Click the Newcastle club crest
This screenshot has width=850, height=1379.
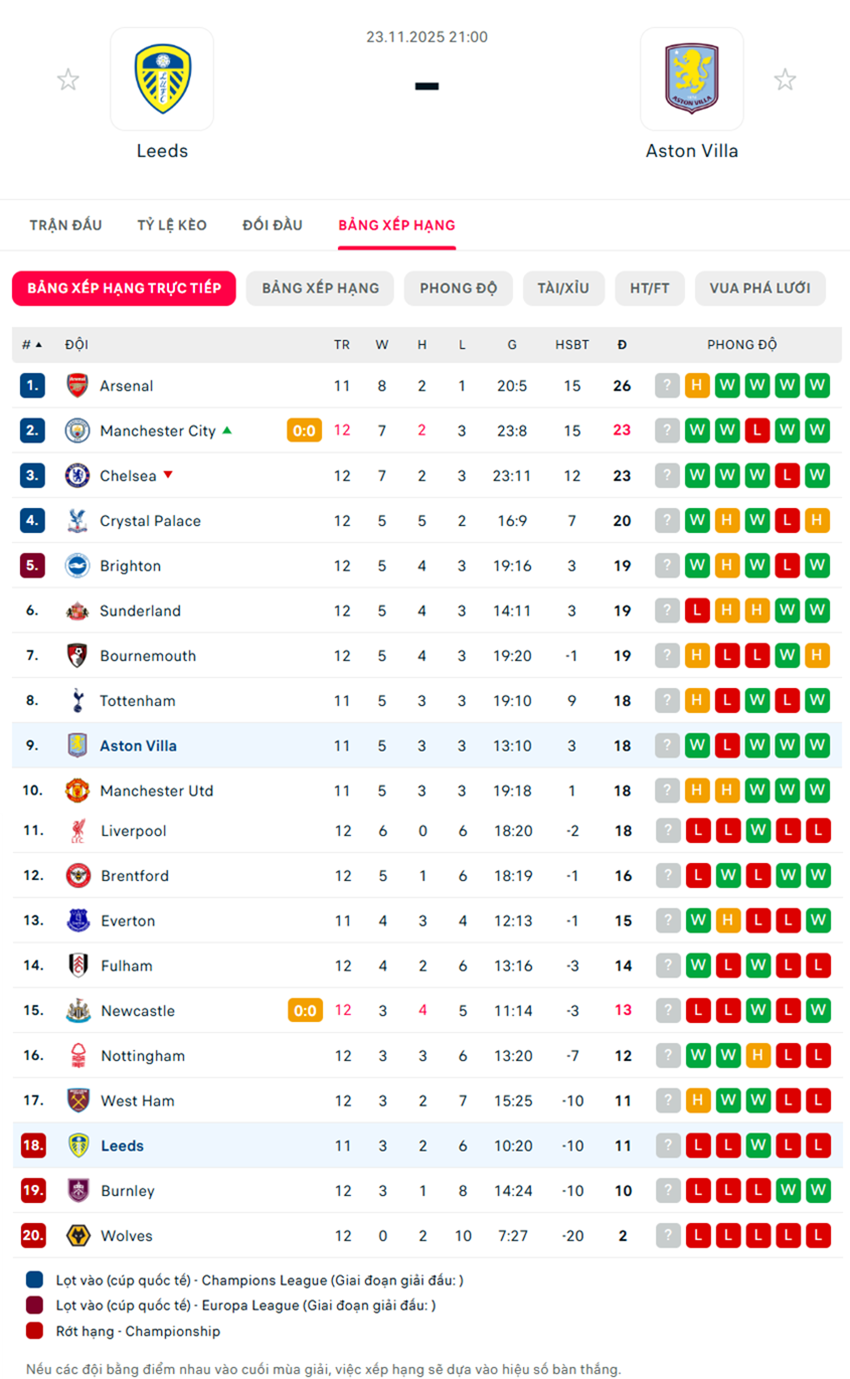78,1011
